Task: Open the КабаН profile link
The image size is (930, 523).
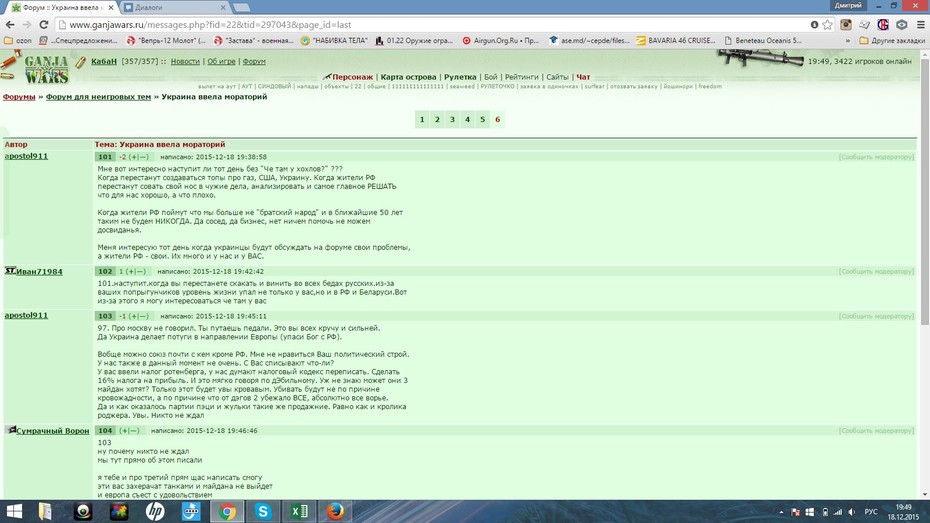Action: tap(104, 61)
